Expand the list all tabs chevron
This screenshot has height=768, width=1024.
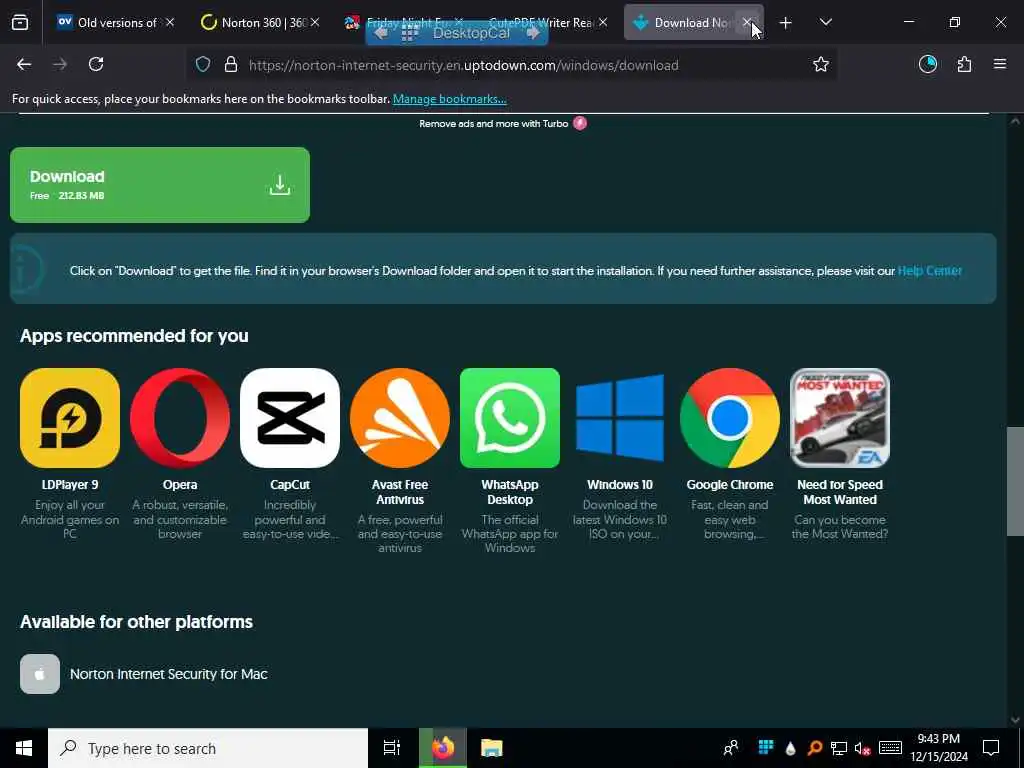(x=825, y=22)
